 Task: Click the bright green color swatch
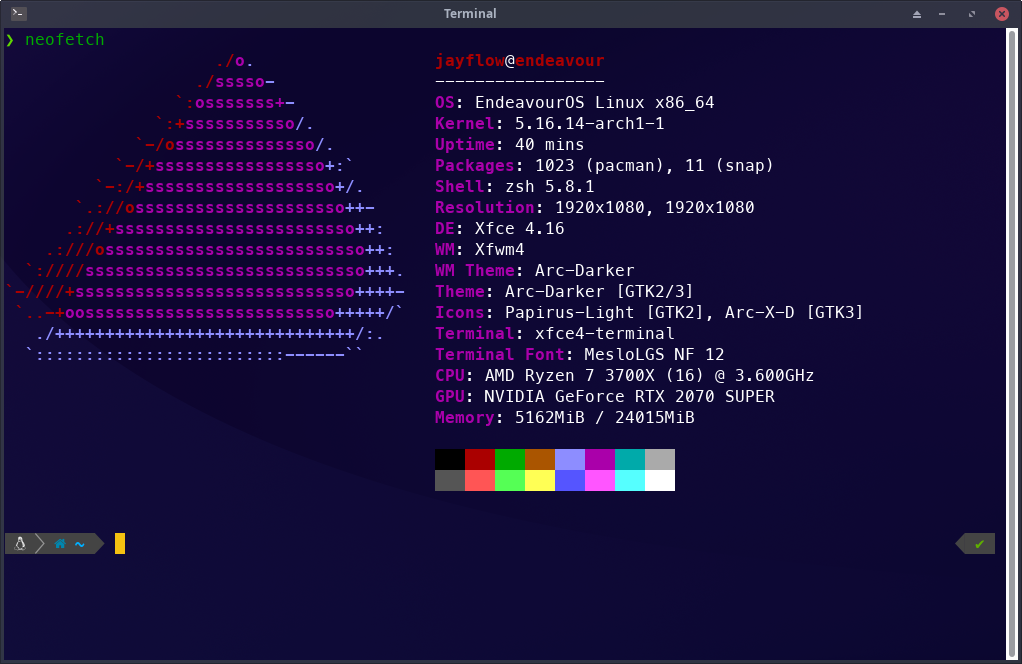pyautogui.click(x=510, y=480)
